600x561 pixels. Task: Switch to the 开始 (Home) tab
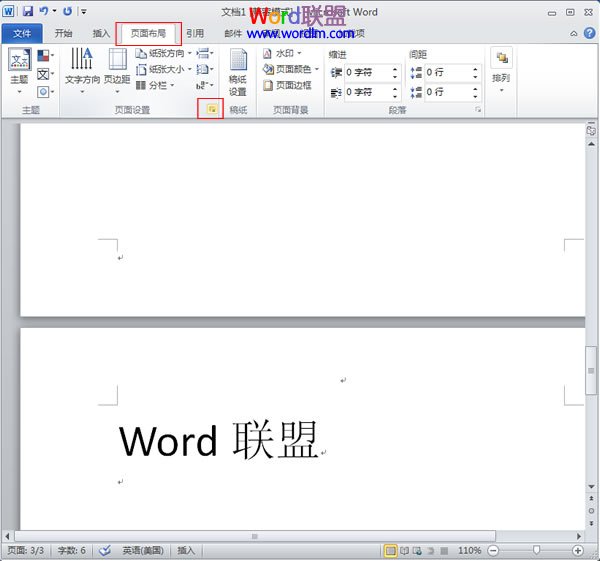pyautogui.click(x=64, y=34)
